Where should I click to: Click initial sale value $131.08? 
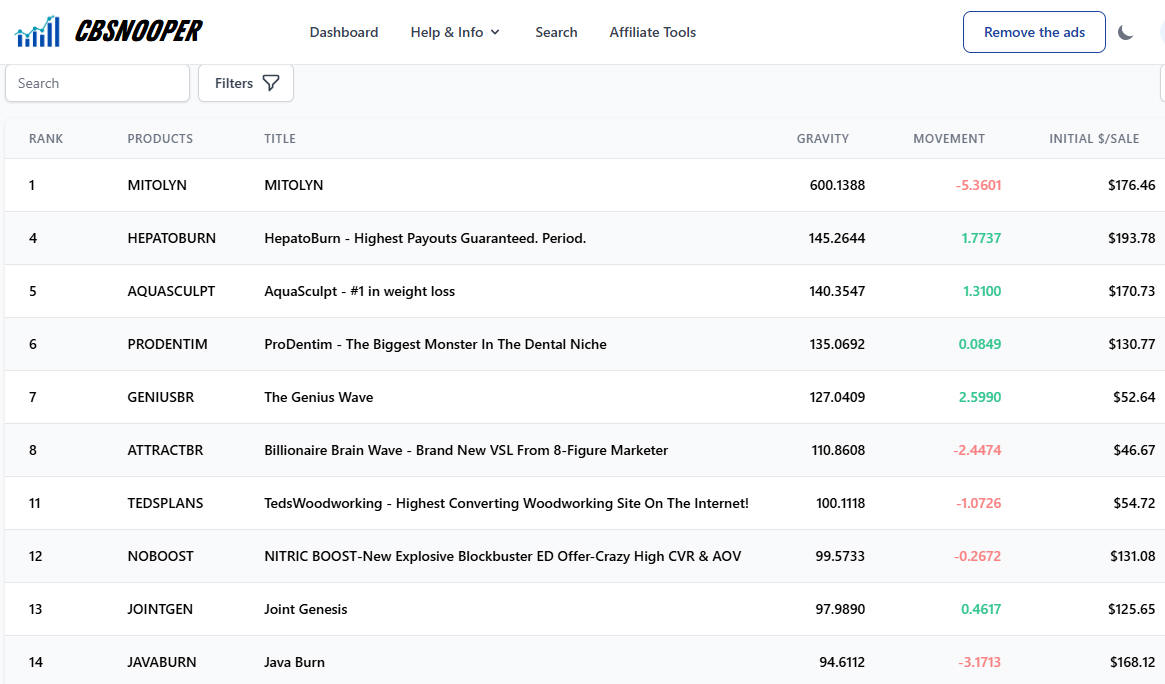(1133, 556)
